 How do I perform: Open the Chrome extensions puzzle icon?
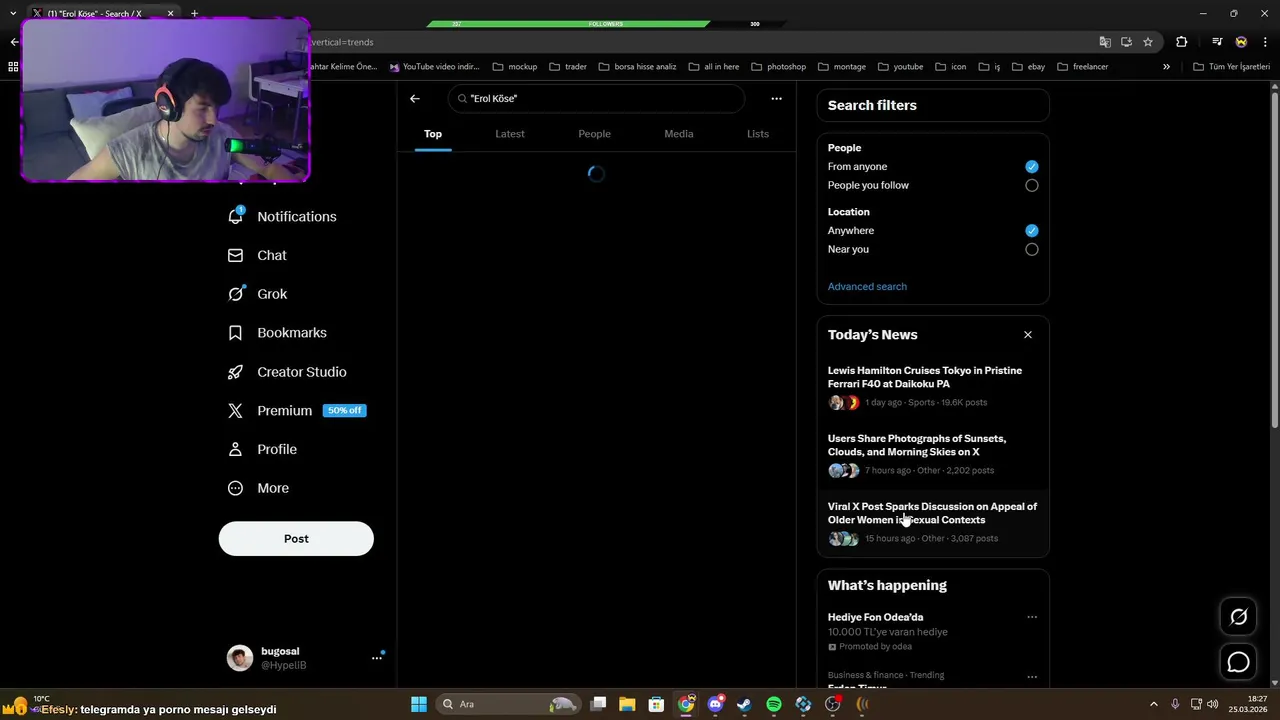(1182, 42)
